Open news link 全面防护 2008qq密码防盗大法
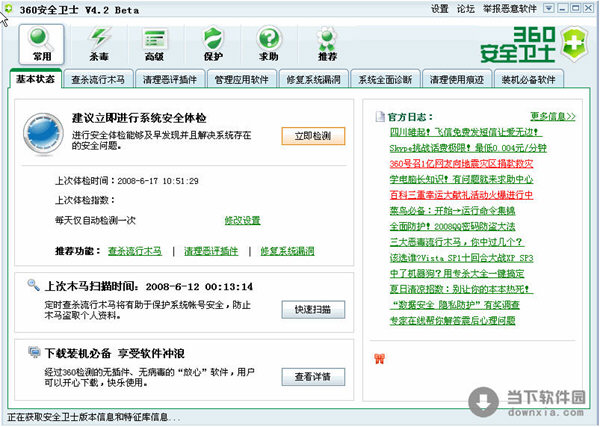The width and height of the screenshot is (600, 427). 452,227
